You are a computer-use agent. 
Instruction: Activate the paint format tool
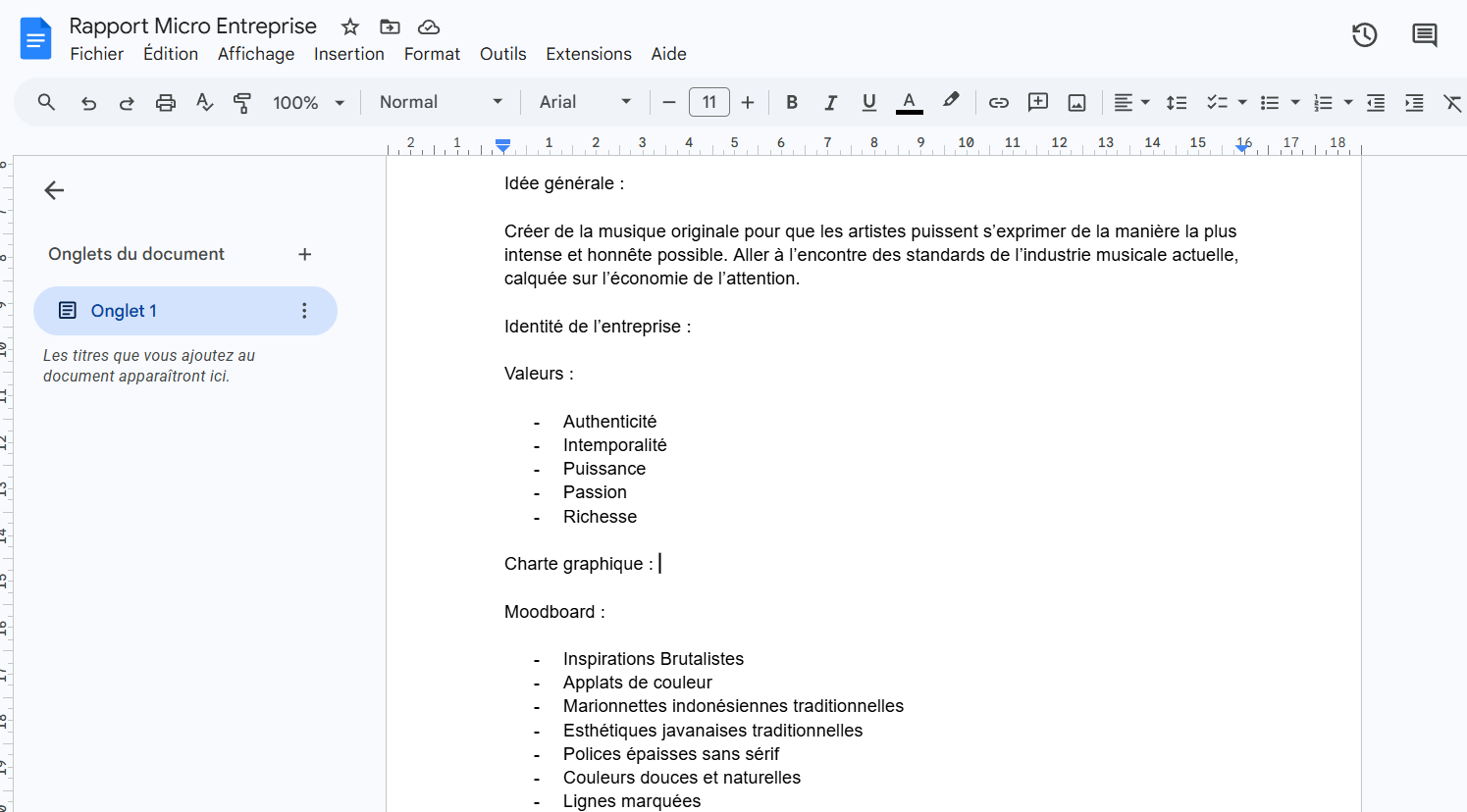(242, 102)
